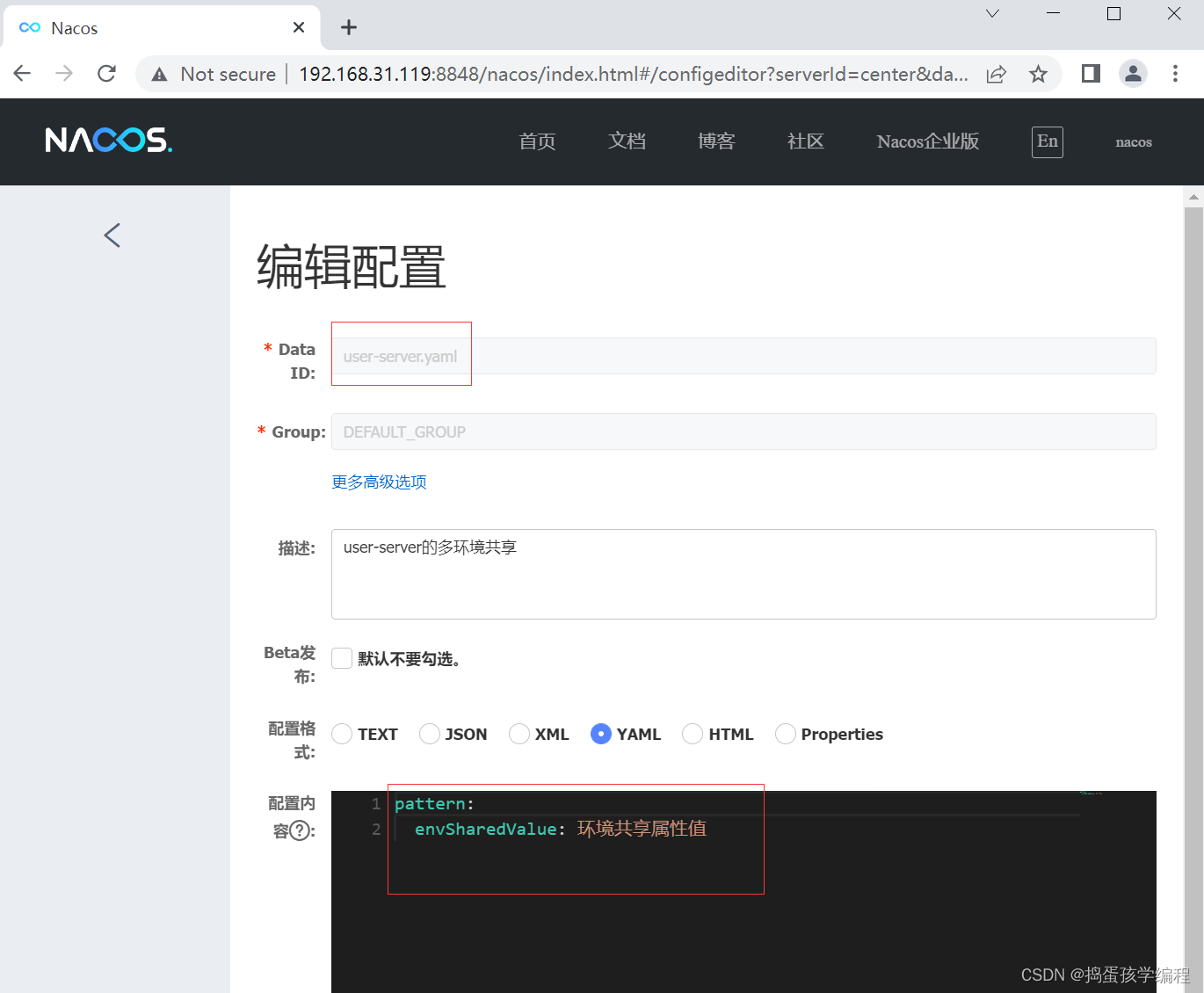
Task: Switch language with the En button
Action: pyautogui.click(x=1048, y=141)
